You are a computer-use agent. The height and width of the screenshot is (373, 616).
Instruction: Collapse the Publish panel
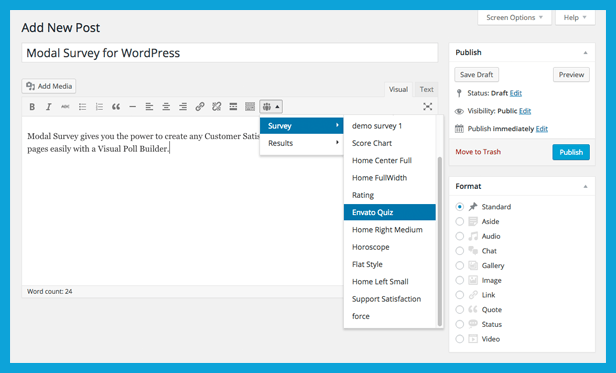(x=585, y=53)
